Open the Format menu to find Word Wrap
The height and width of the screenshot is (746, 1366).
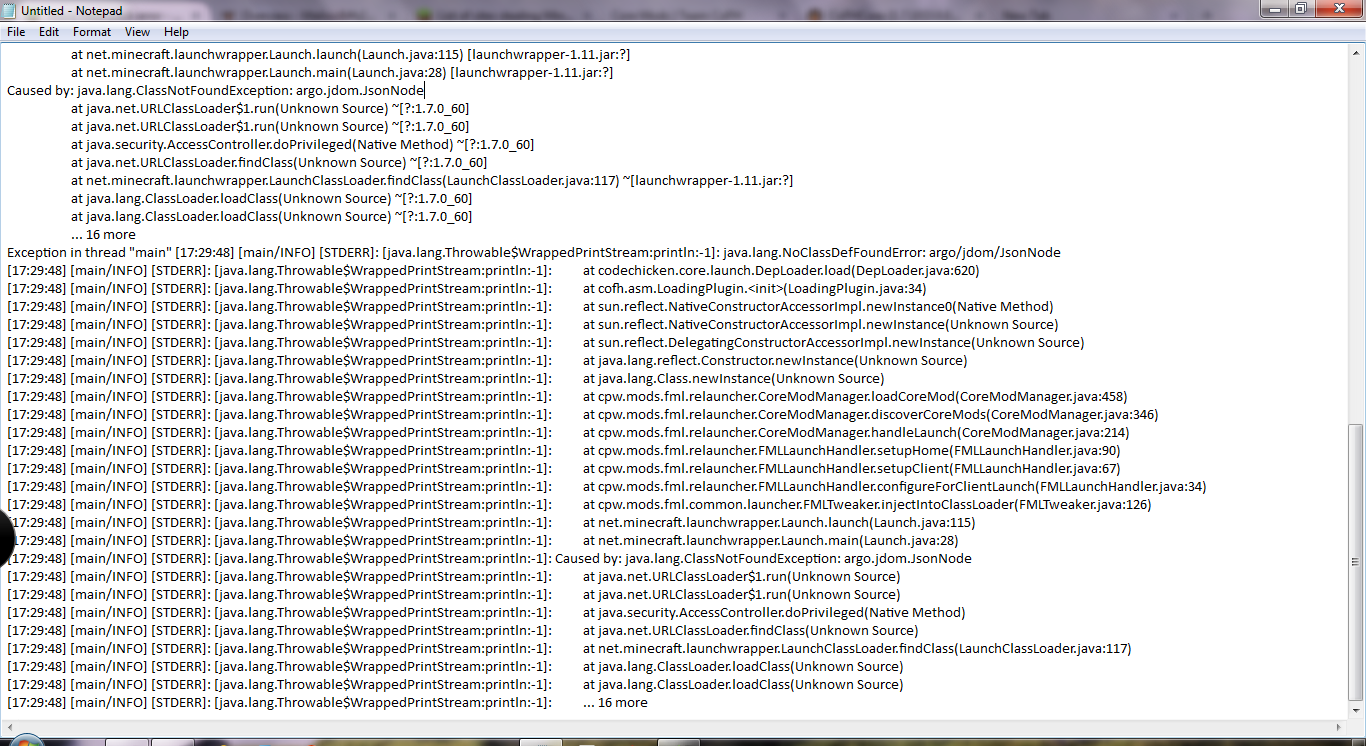tap(91, 31)
